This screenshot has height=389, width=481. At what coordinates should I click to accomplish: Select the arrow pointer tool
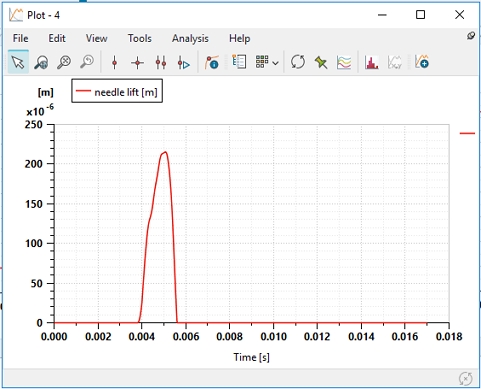(x=18, y=62)
